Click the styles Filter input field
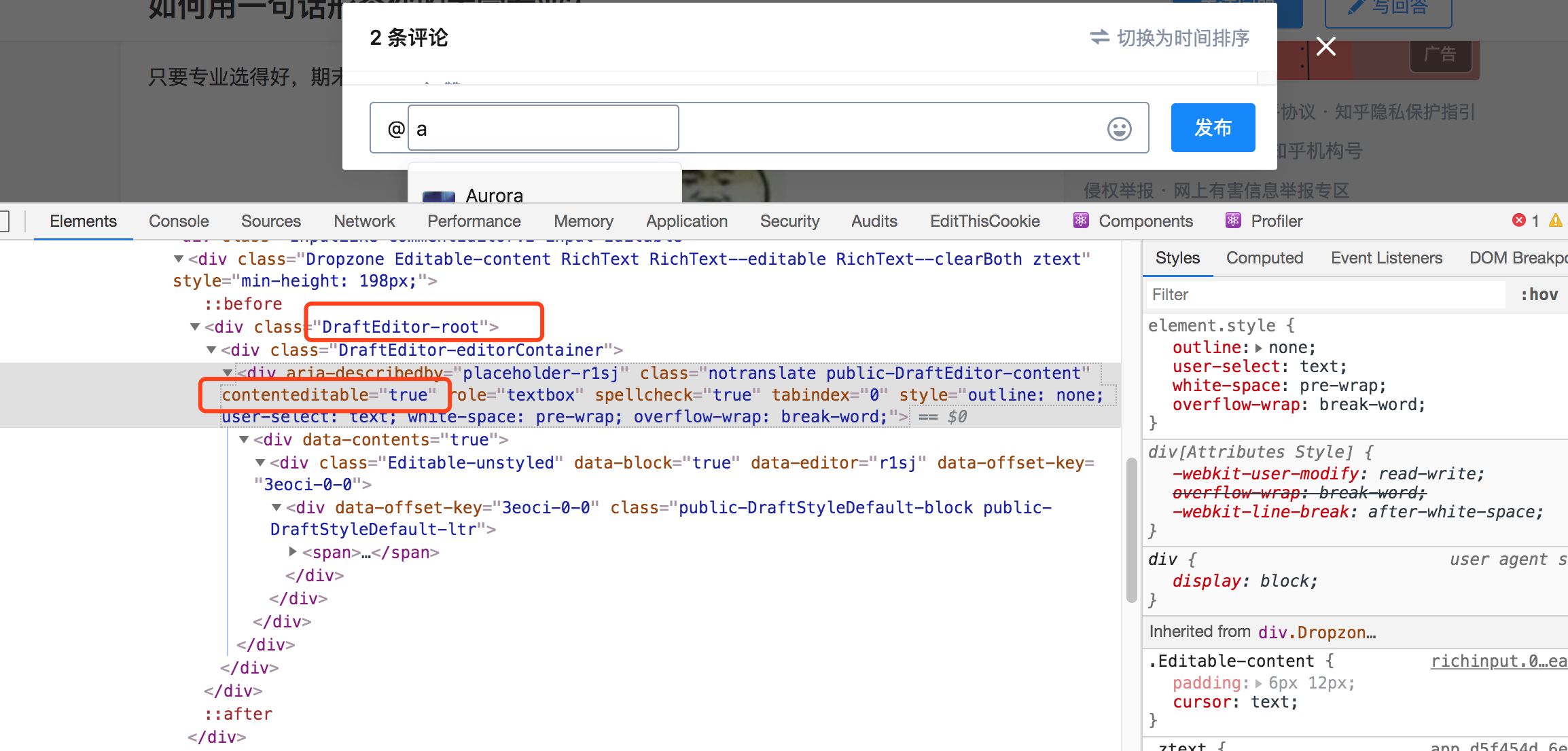The height and width of the screenshot is (751, 1568). pyautogui.click(x=1325, y=295)
